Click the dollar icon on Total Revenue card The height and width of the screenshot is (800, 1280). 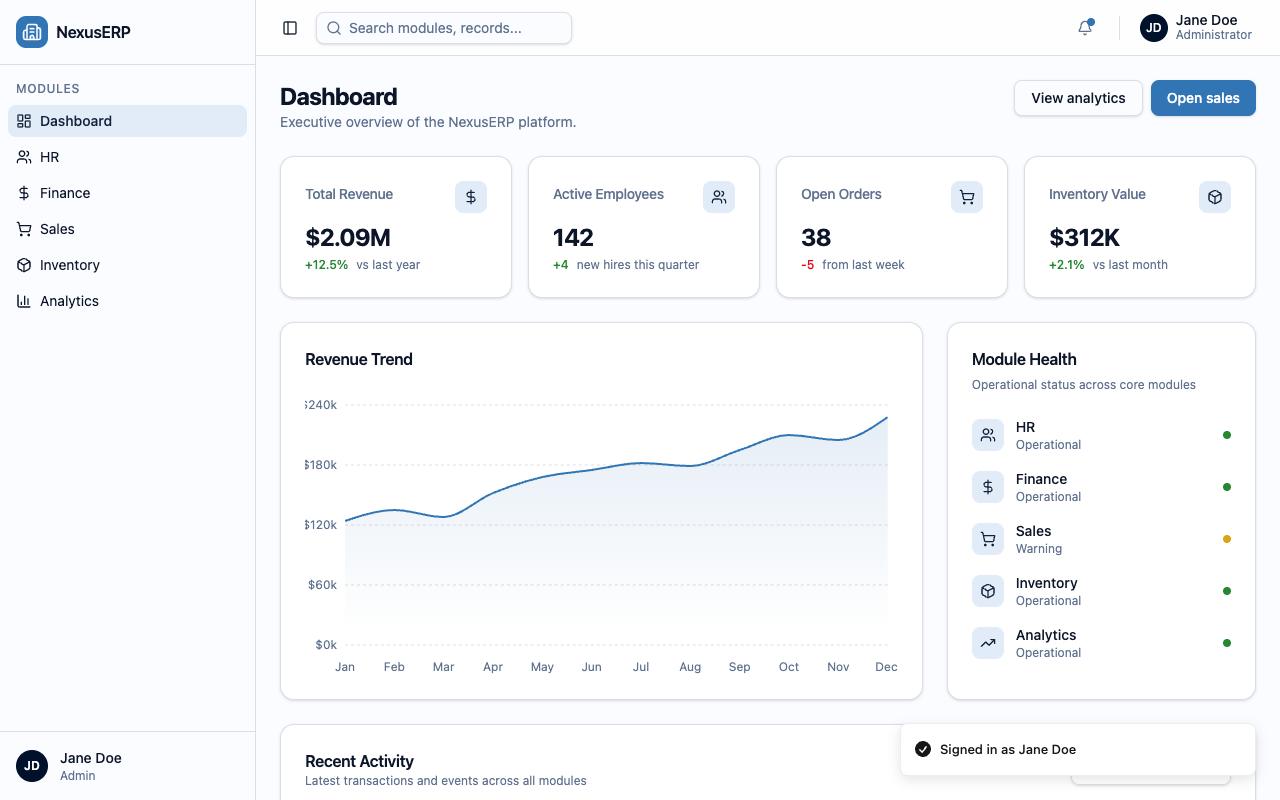471,197
